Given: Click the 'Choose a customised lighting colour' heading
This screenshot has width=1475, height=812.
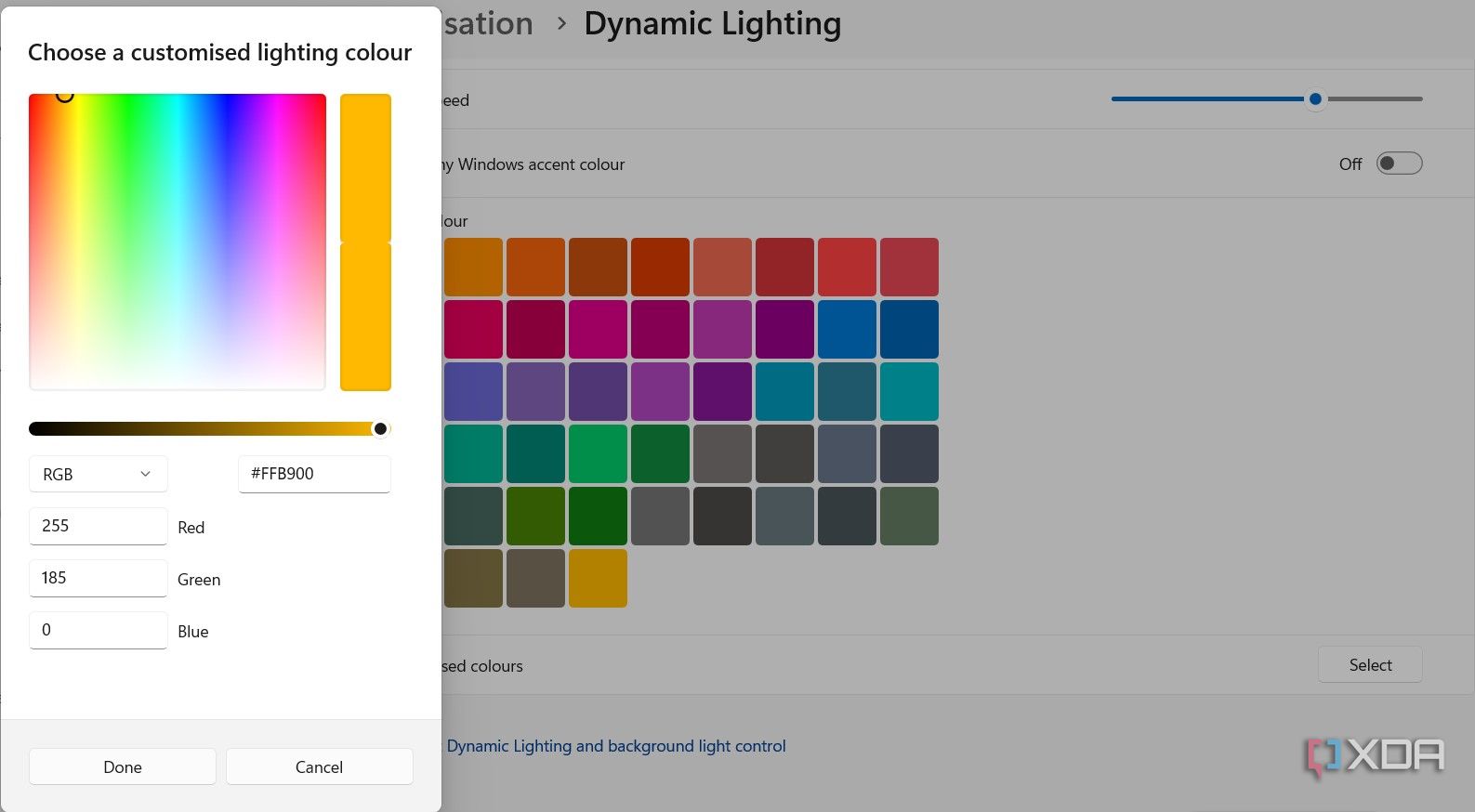Looking at the screenshot, I should coord(219,53).
